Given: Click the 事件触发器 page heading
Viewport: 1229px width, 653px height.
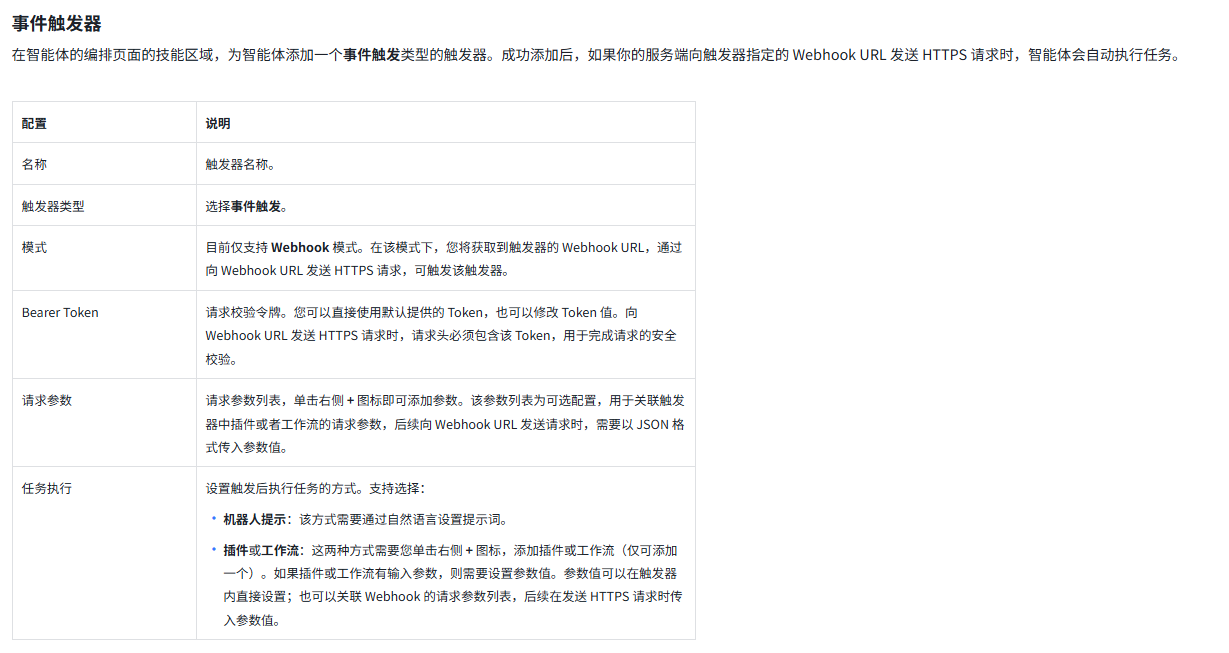Looking at the screenshot, I should pyautogui.click(x=57, y=23).
